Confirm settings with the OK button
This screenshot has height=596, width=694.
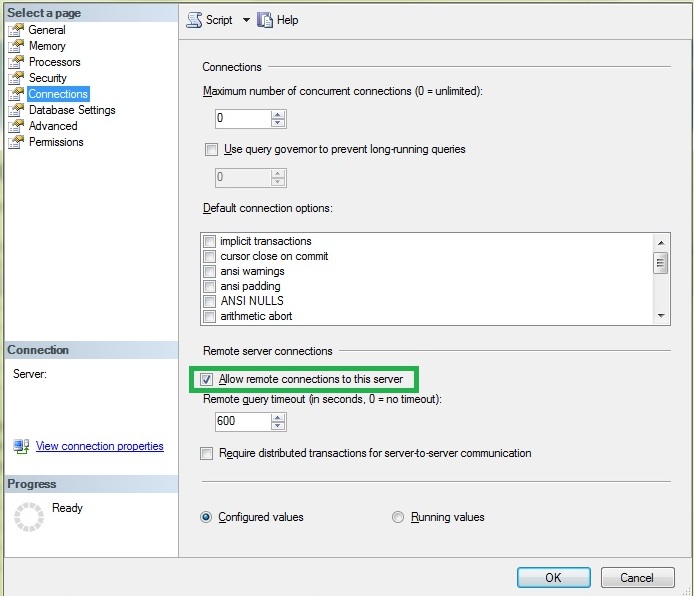553,577
